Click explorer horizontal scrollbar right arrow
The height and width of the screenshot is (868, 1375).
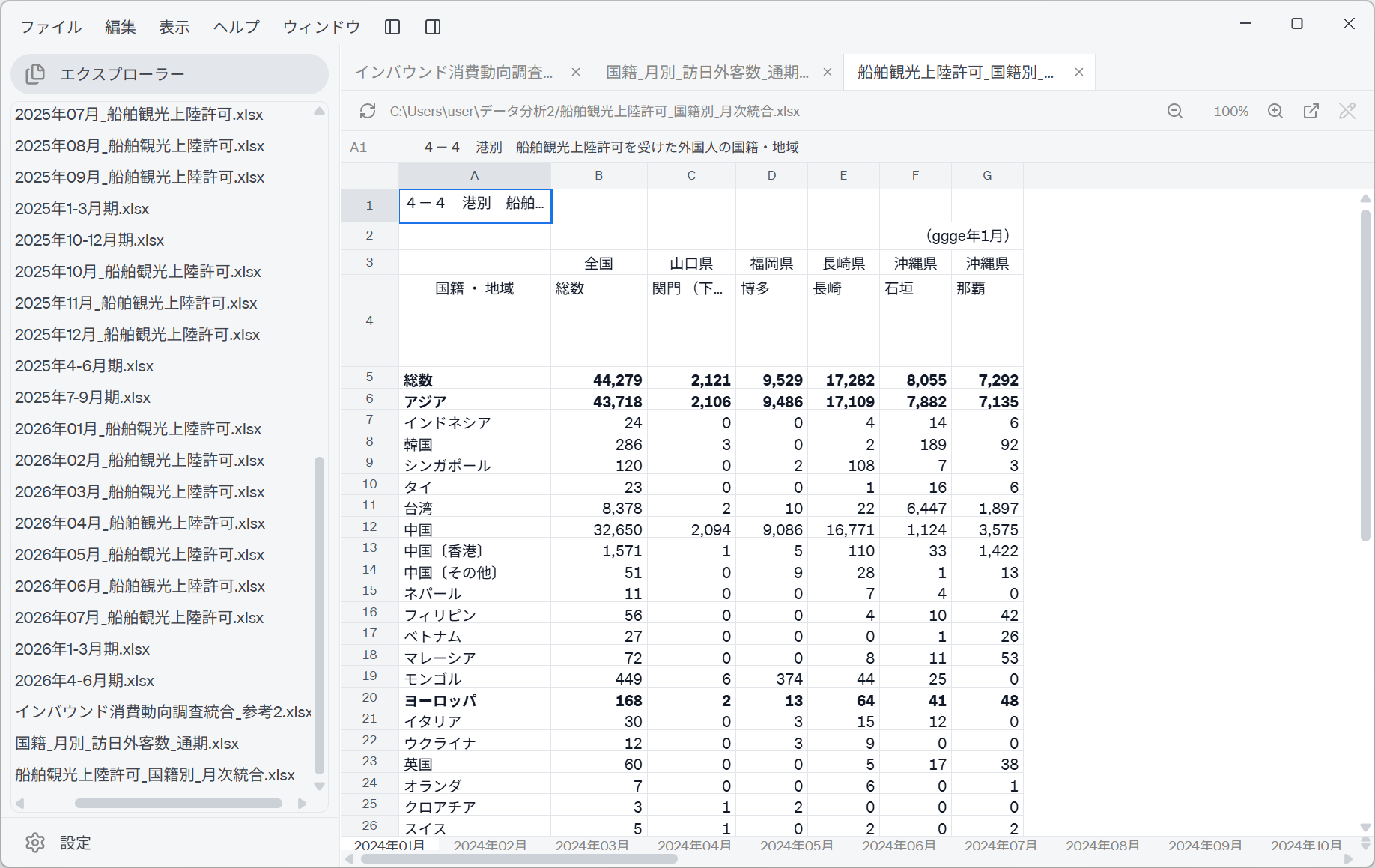coord(302,804)
